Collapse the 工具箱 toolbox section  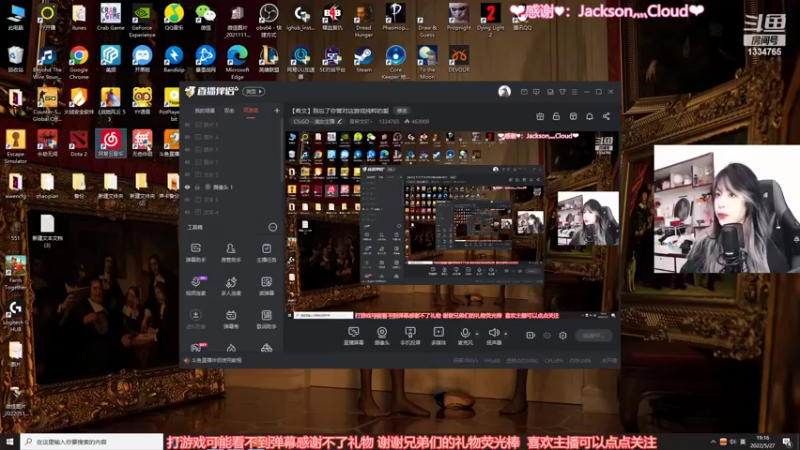272,227
